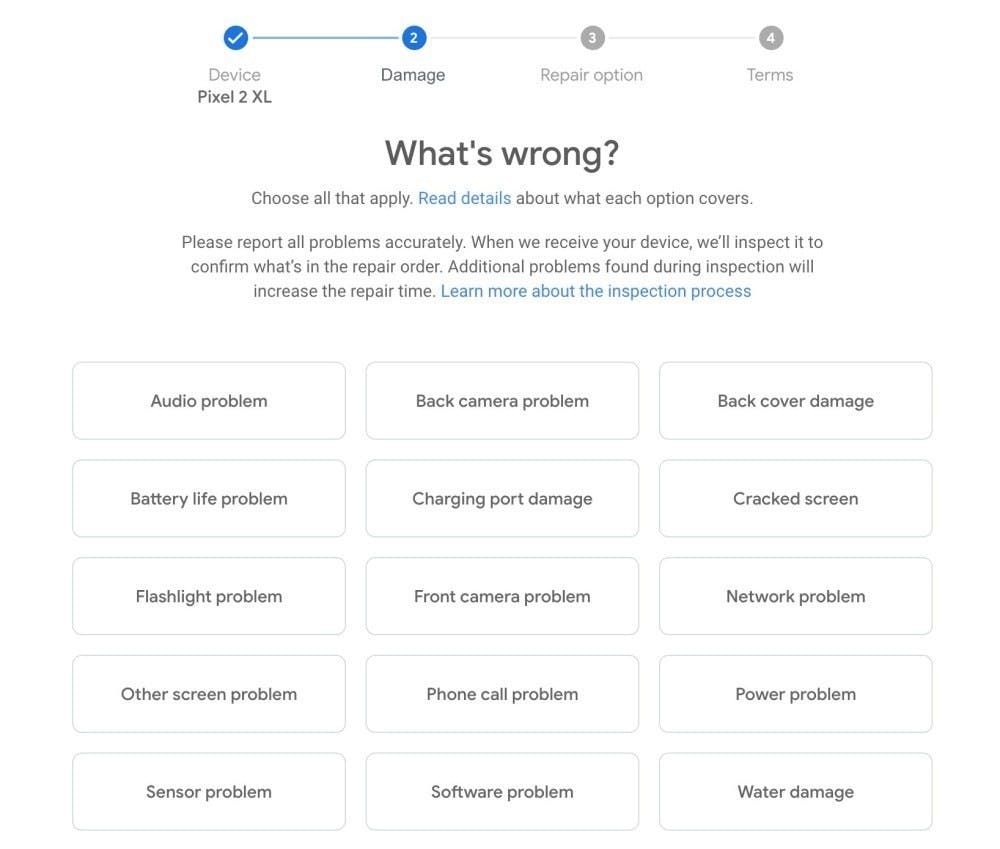This screenshot has width=1000, height=849.
Task: Click the step 2 Damage circle
Action: coord(413,38)
